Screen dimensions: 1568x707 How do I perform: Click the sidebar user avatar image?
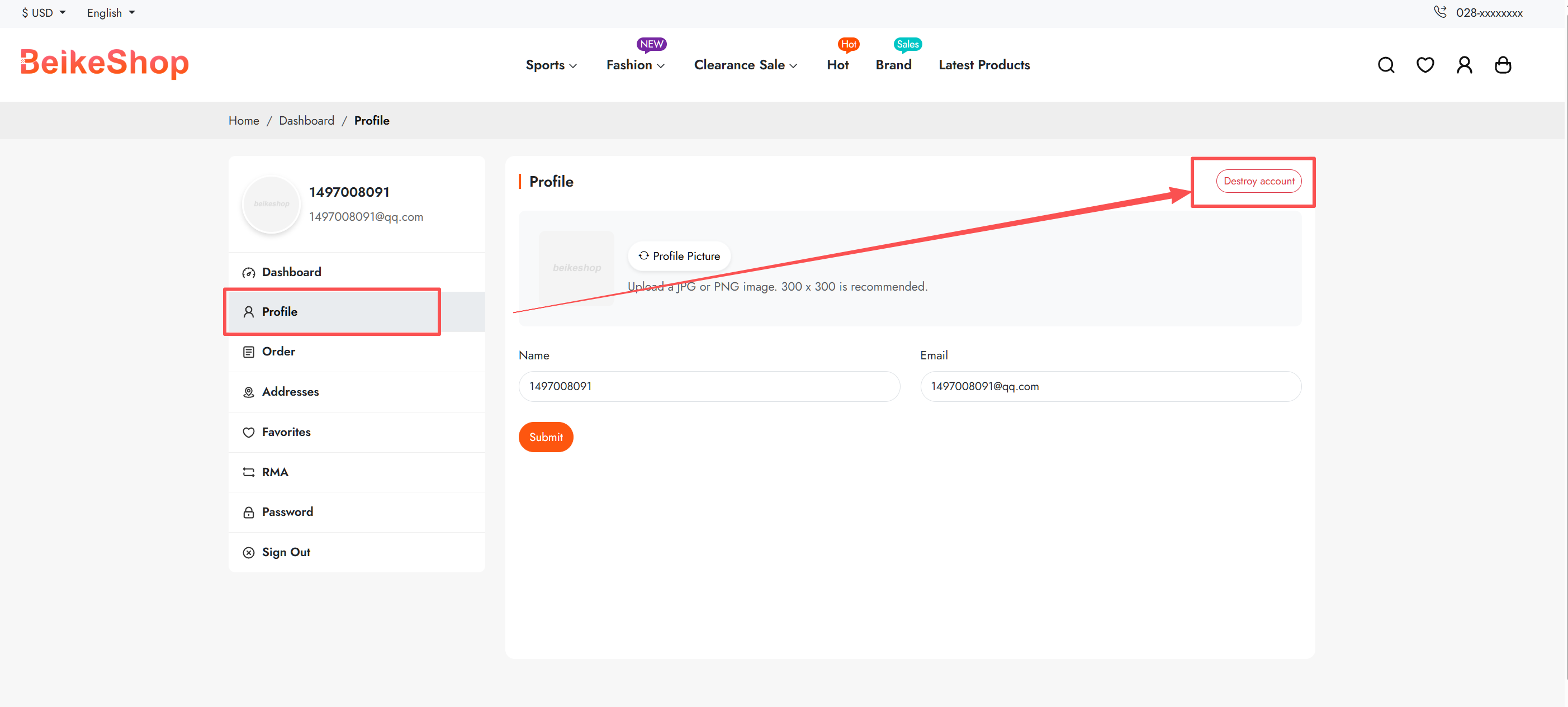click(x=272, y=204)
